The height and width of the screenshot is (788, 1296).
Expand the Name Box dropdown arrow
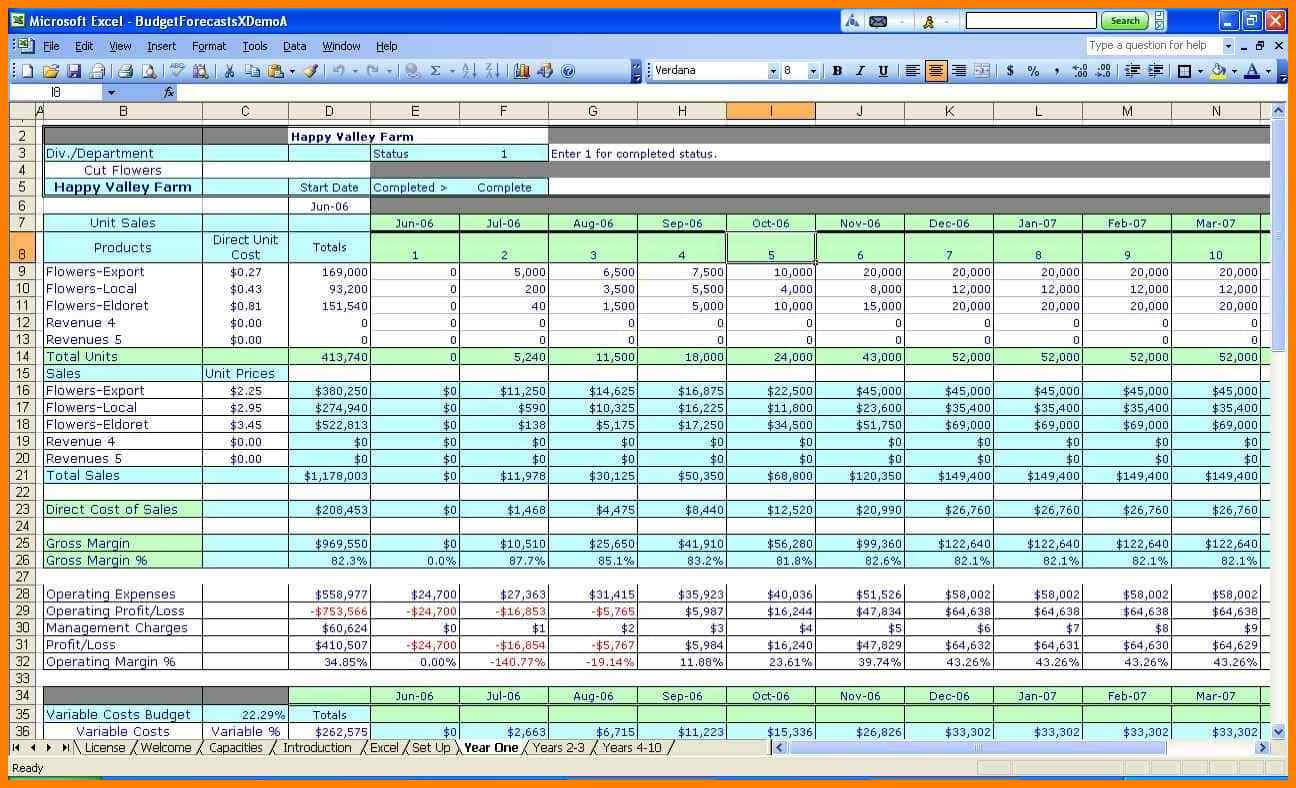click(x=110, y=92)
